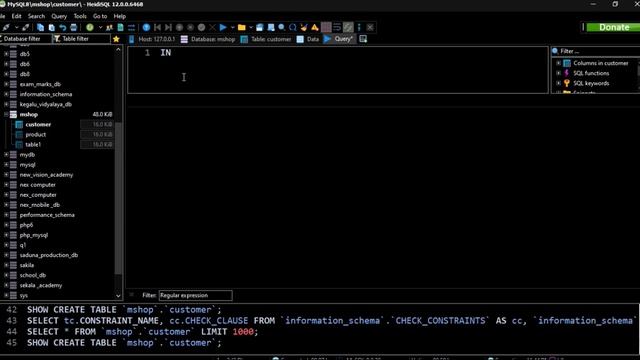Open the Help menu

pyautogui.click(x=120, y=16)
